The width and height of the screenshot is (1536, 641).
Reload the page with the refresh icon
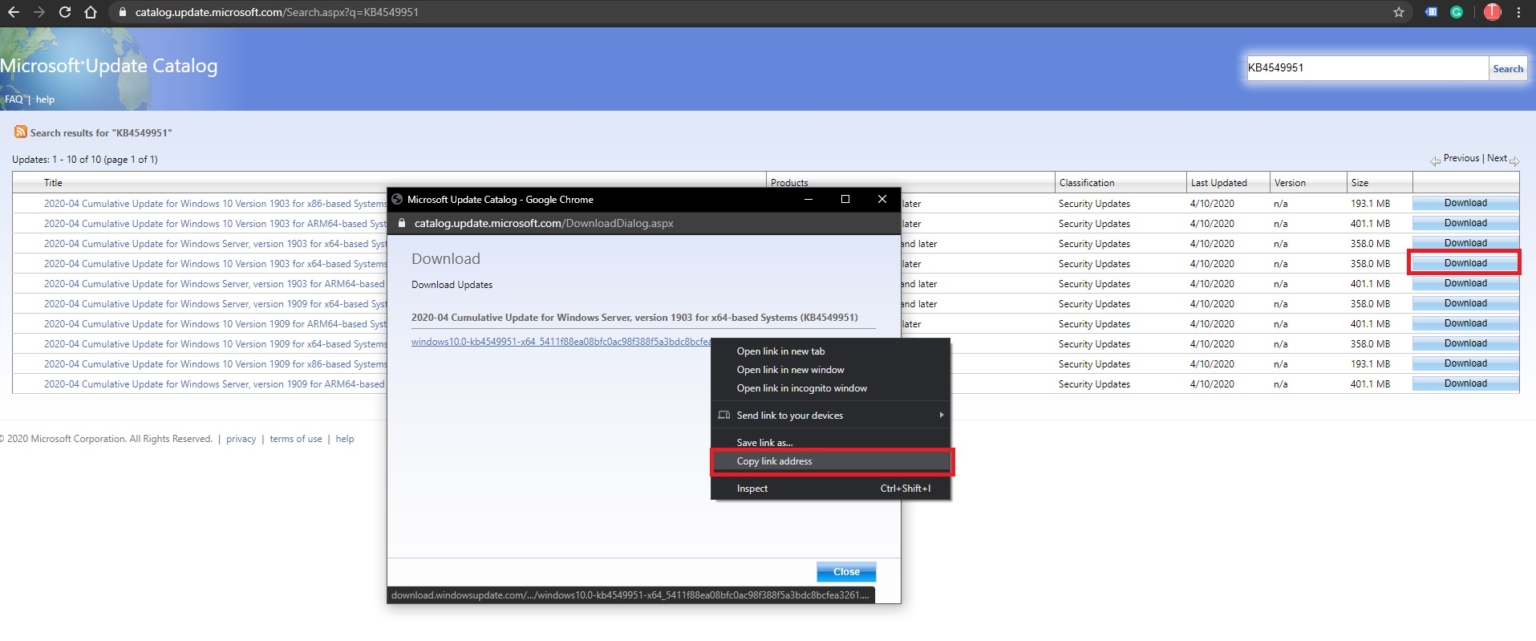point(64,14)
